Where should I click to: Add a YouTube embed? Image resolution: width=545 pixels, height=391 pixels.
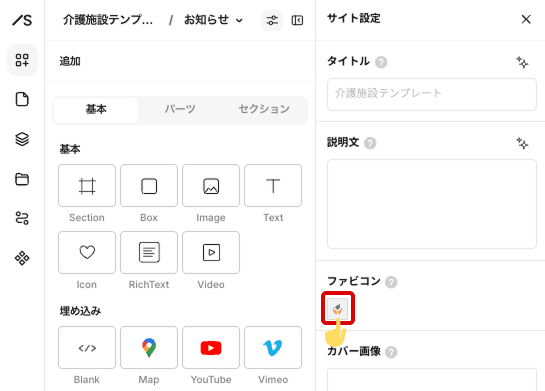[211, 348]
